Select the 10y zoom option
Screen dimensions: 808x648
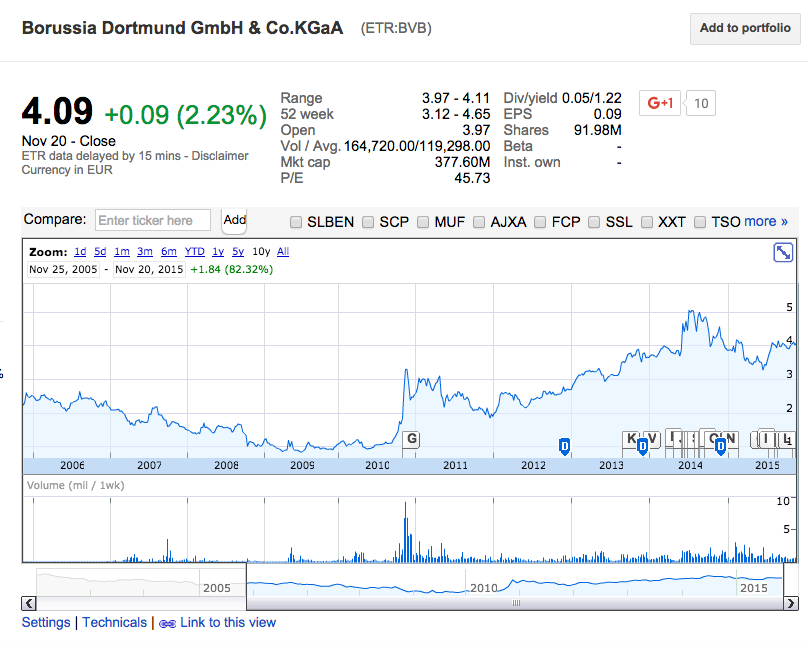261,252
